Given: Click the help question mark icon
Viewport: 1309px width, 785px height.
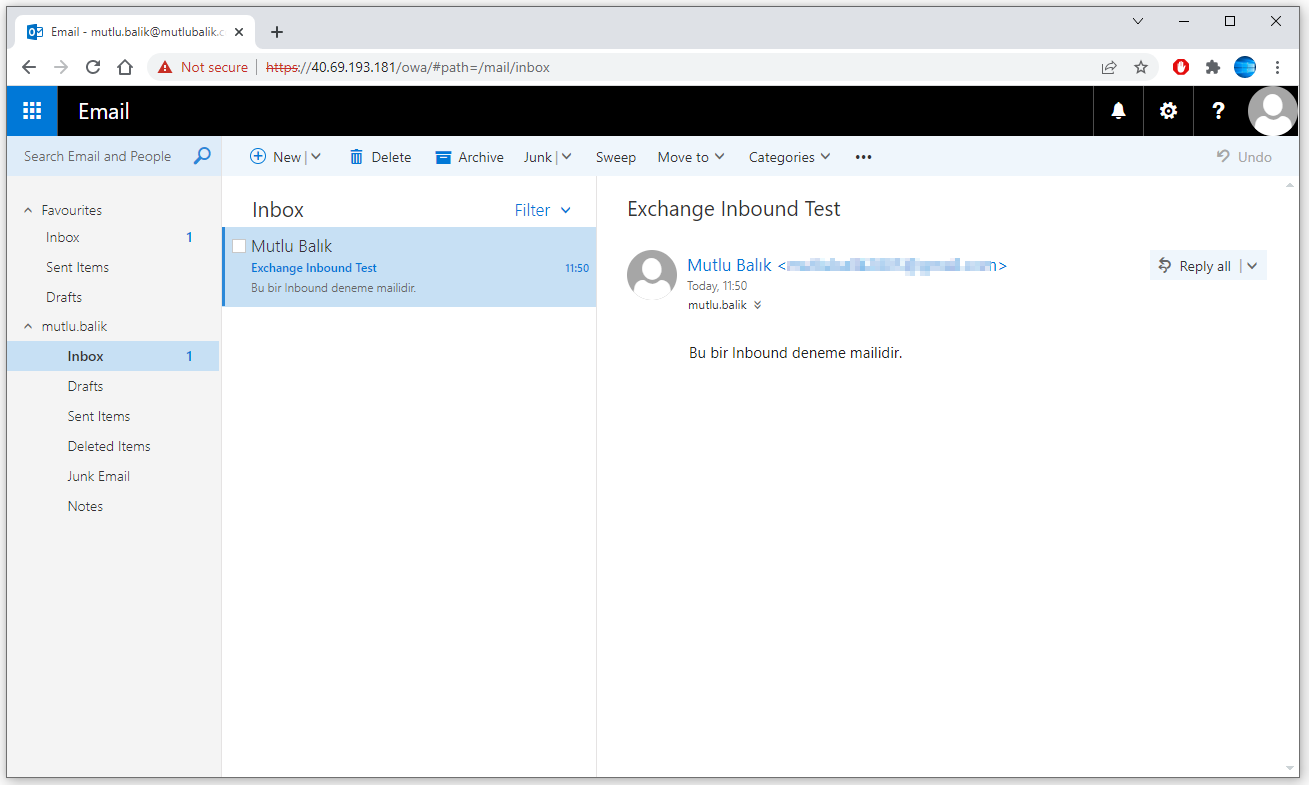Looking at the screenshot, I should coord(1218,111).
